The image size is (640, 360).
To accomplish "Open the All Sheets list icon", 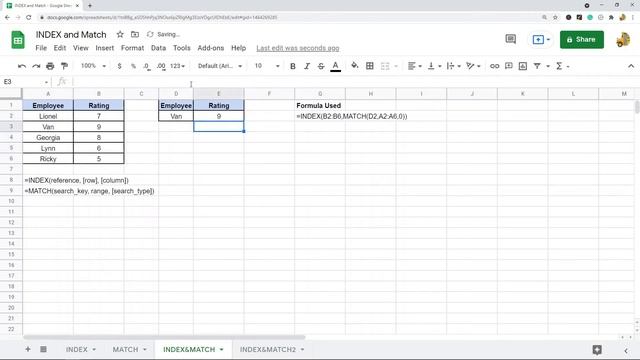I will (43, 349).
